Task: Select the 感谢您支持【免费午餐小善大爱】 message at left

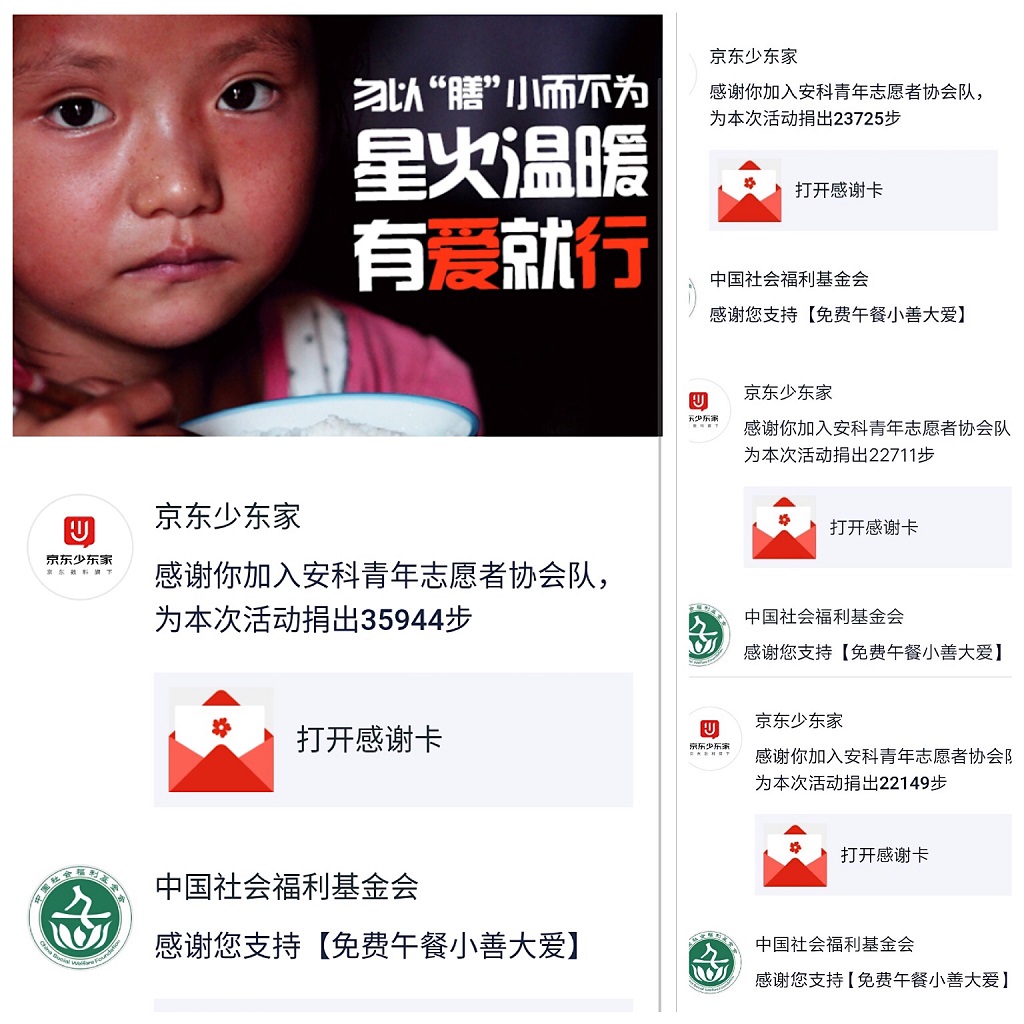Action: [369, 946]
